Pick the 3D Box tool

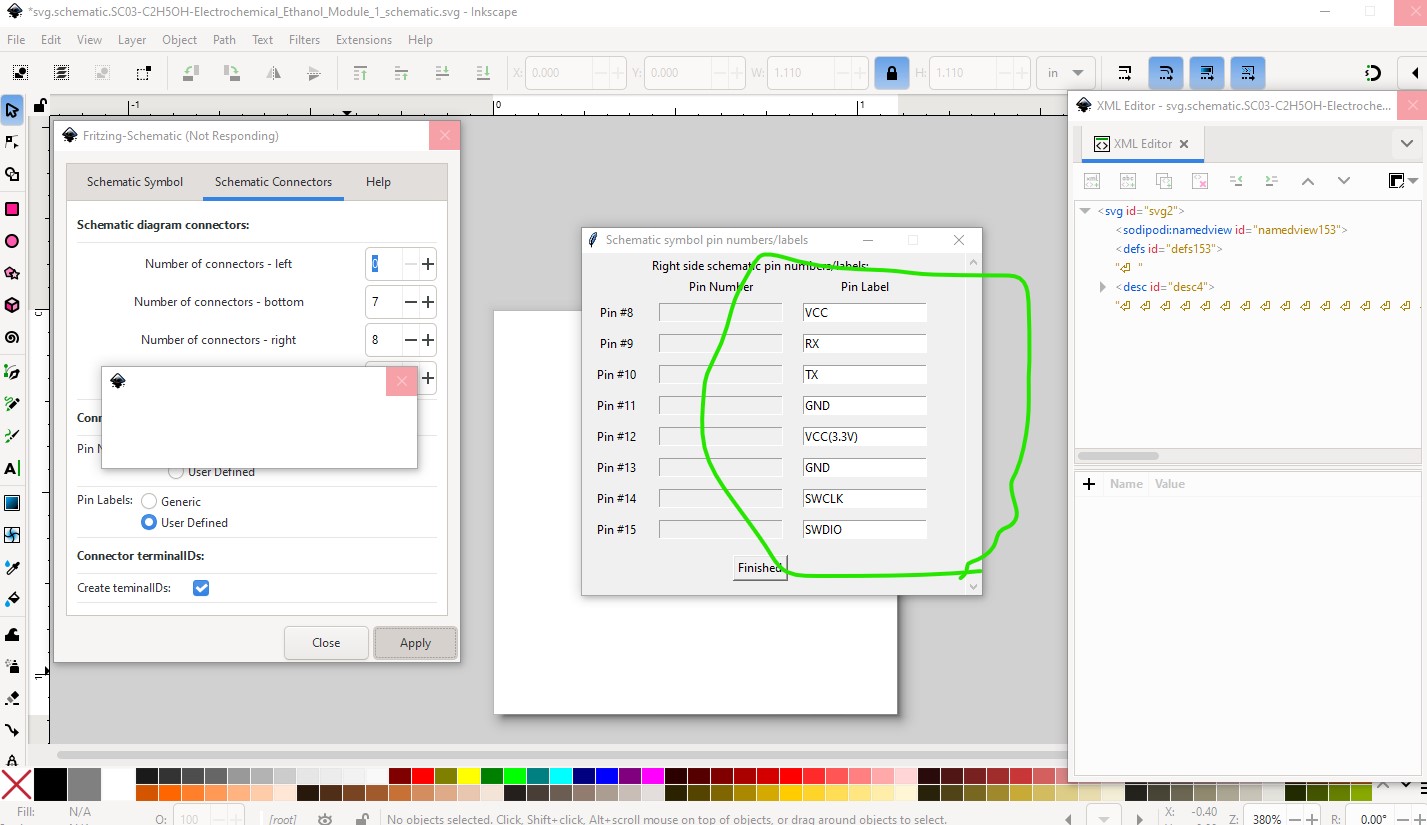tap(12, 305)
